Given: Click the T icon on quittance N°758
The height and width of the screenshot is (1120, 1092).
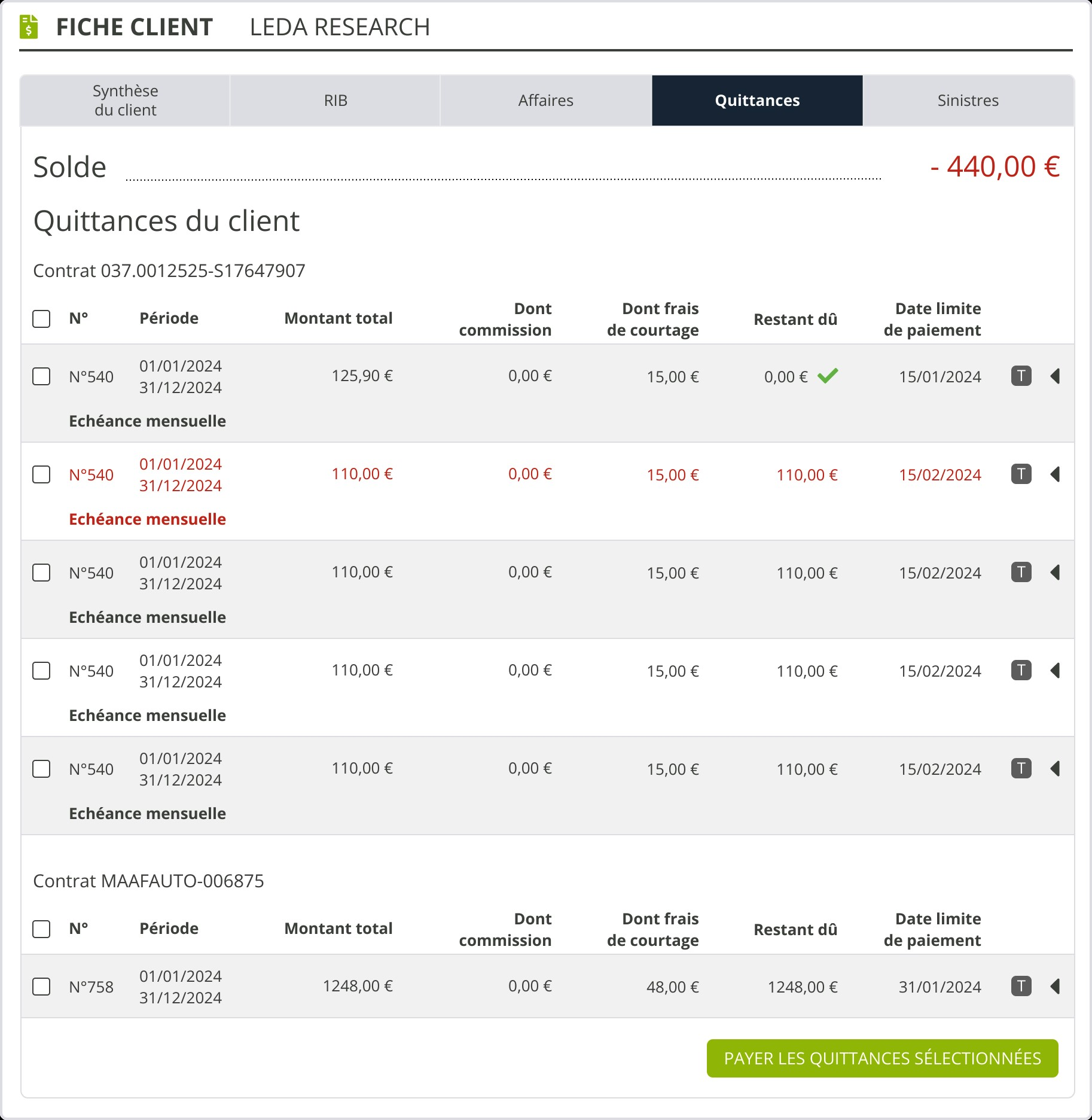Looking at the screenshot, I should [1021, 987].
